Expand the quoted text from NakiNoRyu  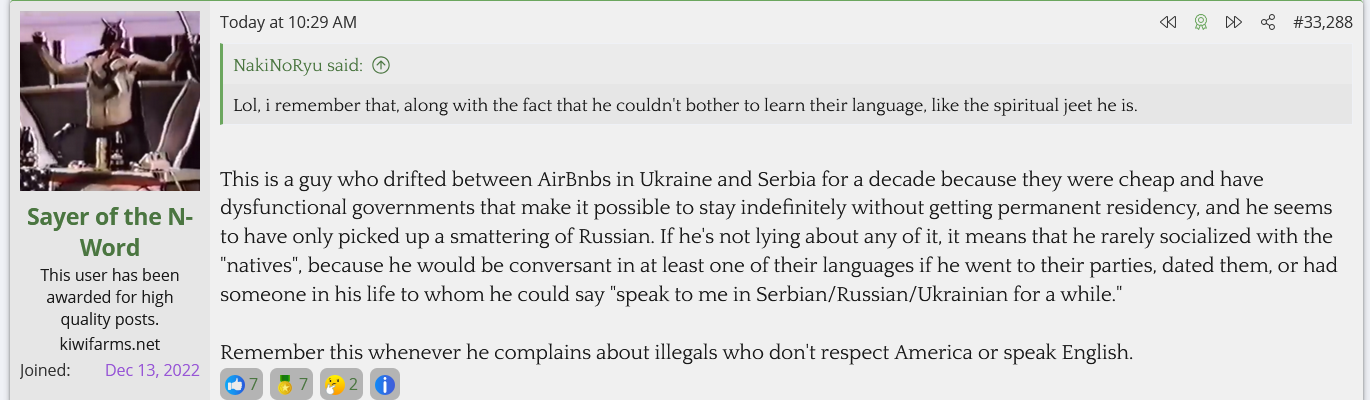pyautogui.click(x=685, y=105)
